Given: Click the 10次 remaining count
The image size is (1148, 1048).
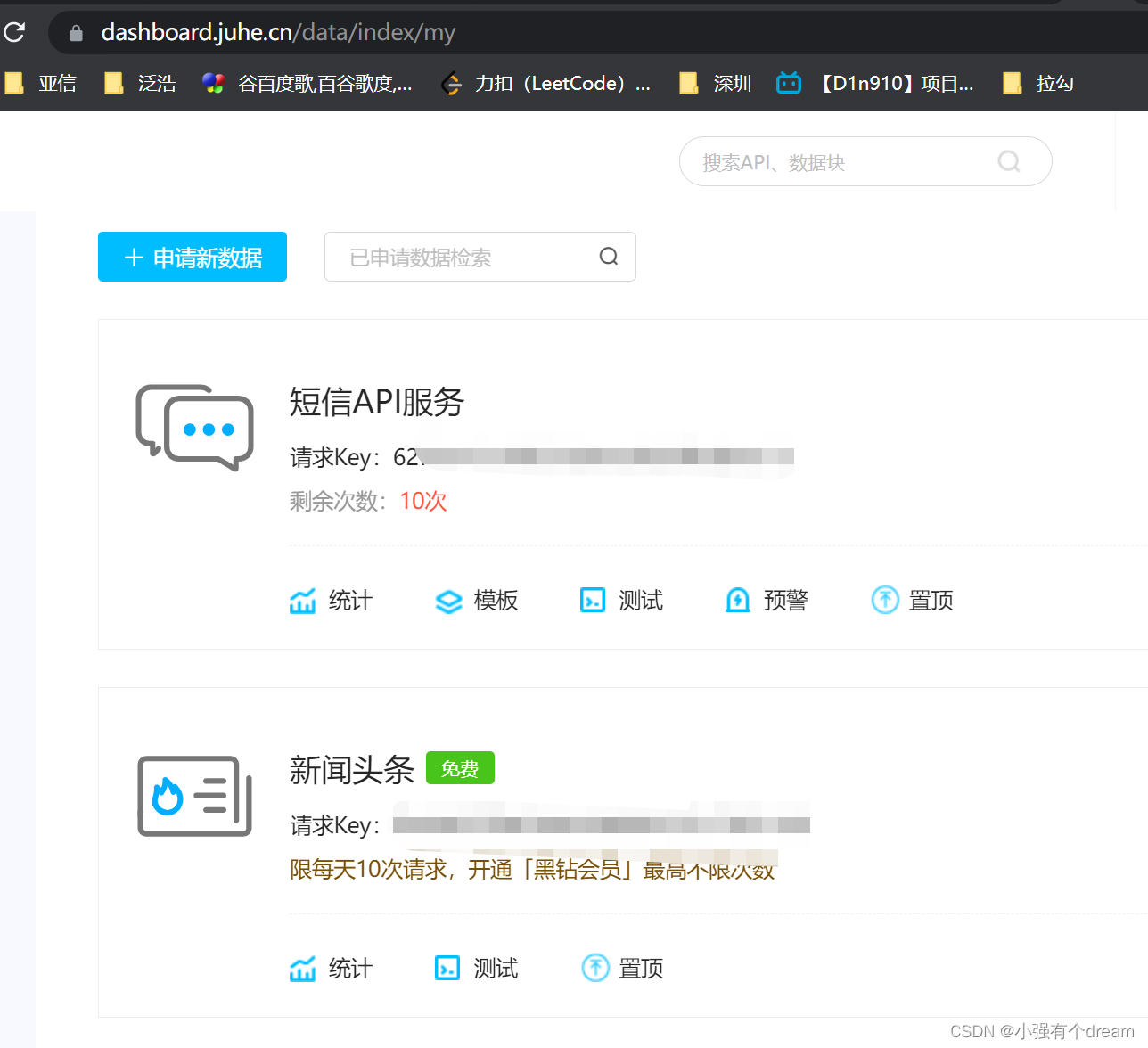Looking at the screenshot, I should click(x=423, y=501).
